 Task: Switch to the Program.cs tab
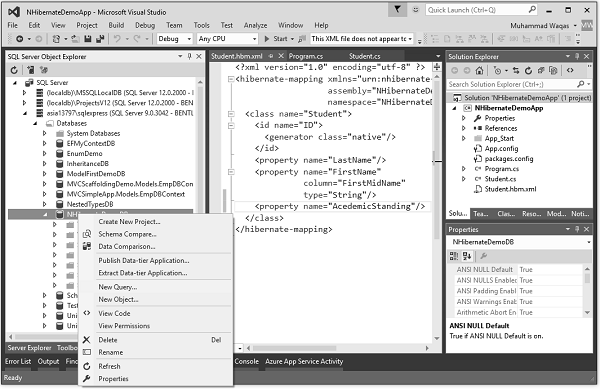(306, 56)
